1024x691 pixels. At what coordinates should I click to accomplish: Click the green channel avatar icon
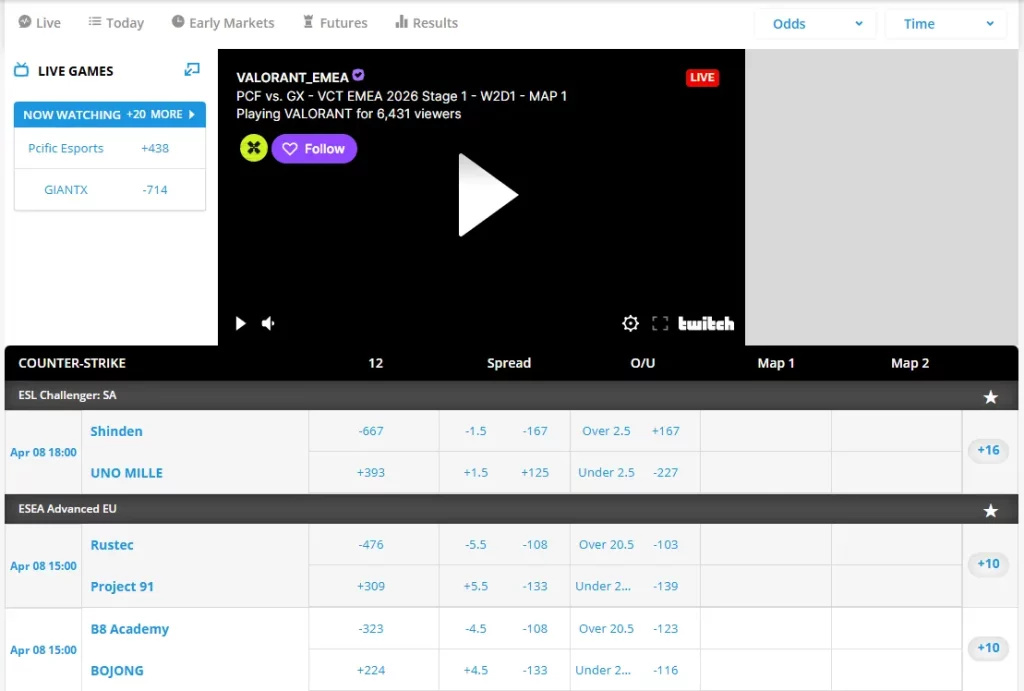pos(253,148)
